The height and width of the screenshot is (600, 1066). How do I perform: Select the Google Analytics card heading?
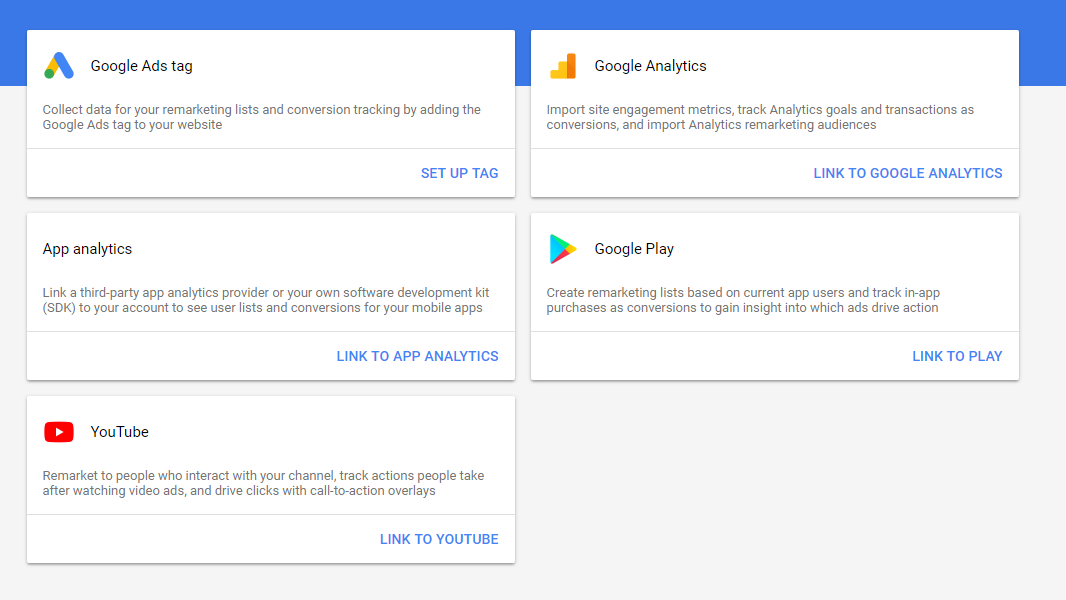[650, 66]
